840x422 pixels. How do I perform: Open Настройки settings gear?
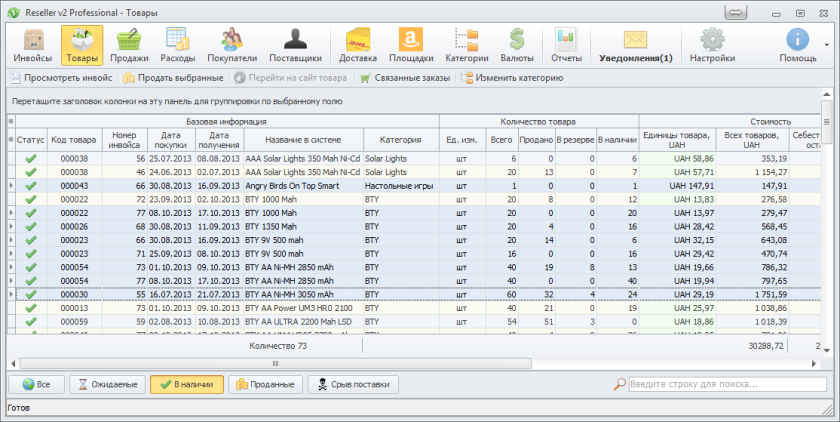click(711, 44)
